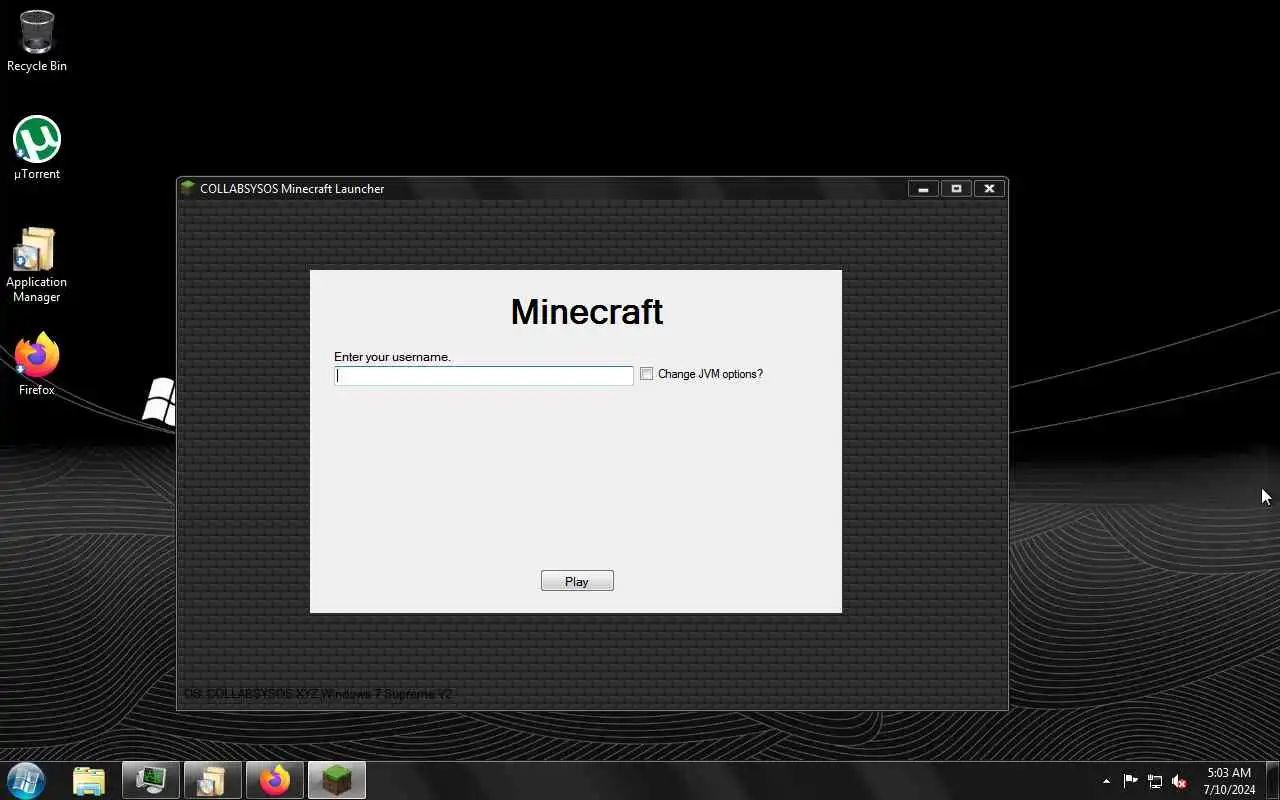Screen dimensions: 1280x800
Task: Click the COLLABSYSOS Minecraft Launcher title text
Action: (x=292, y=189)
